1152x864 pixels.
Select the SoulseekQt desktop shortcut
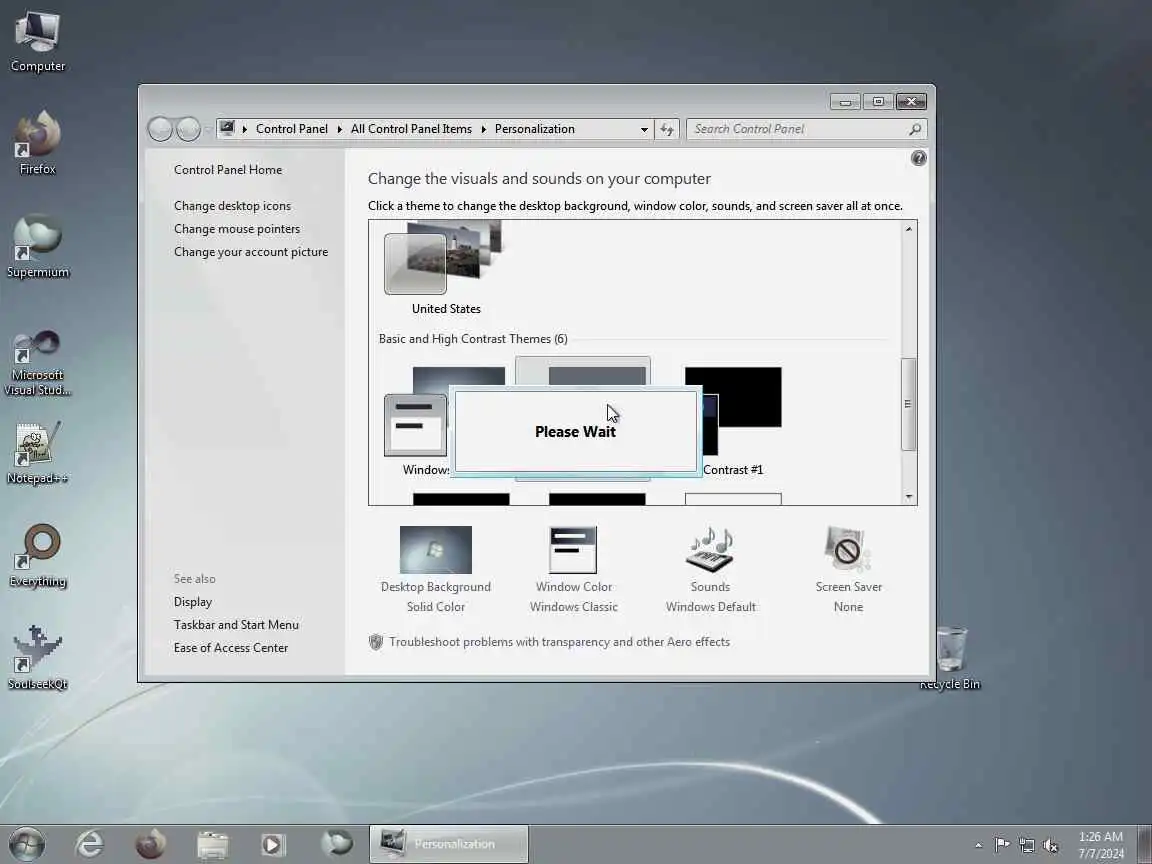tap(37, 658)
